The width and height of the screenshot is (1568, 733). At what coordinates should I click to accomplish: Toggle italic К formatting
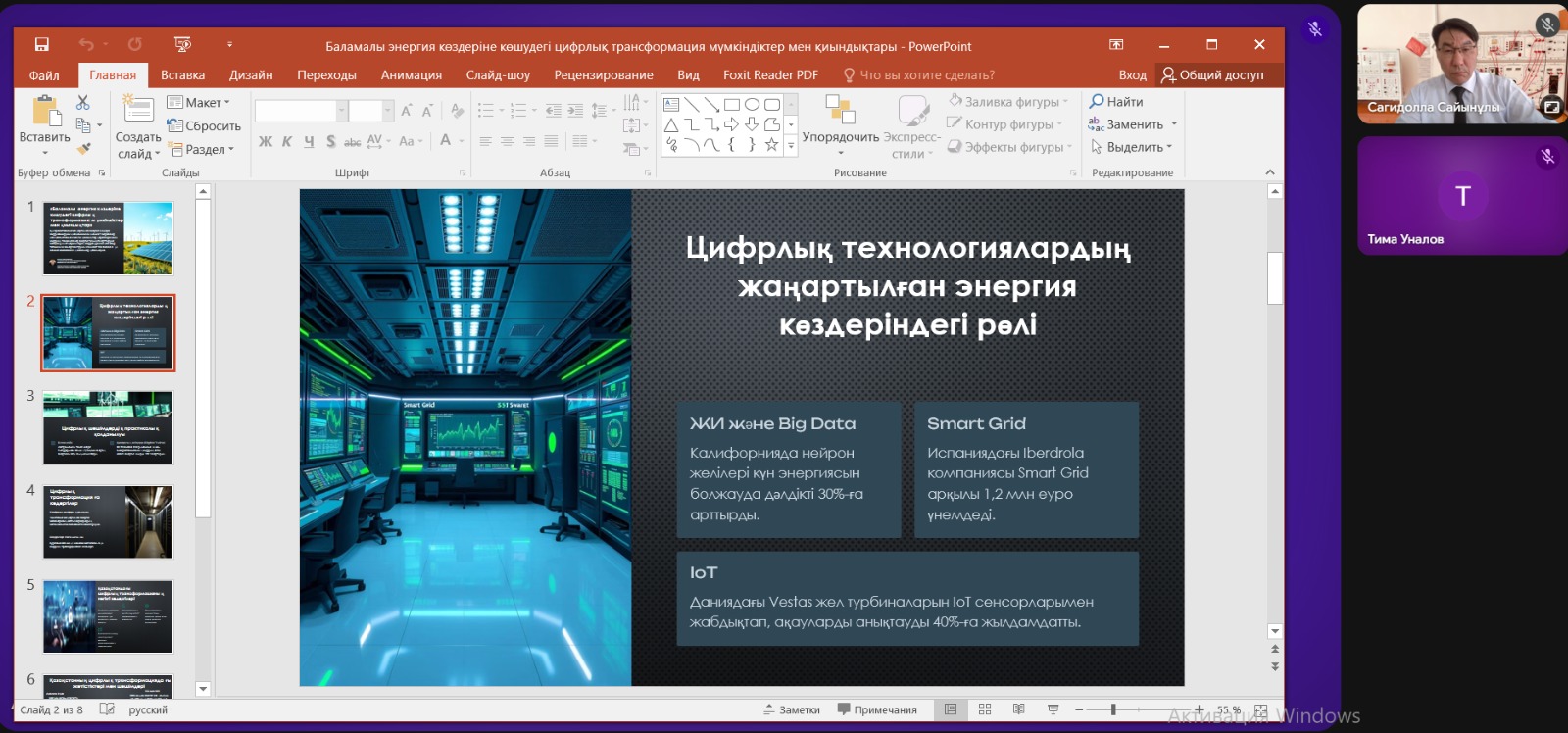[287, 141]
